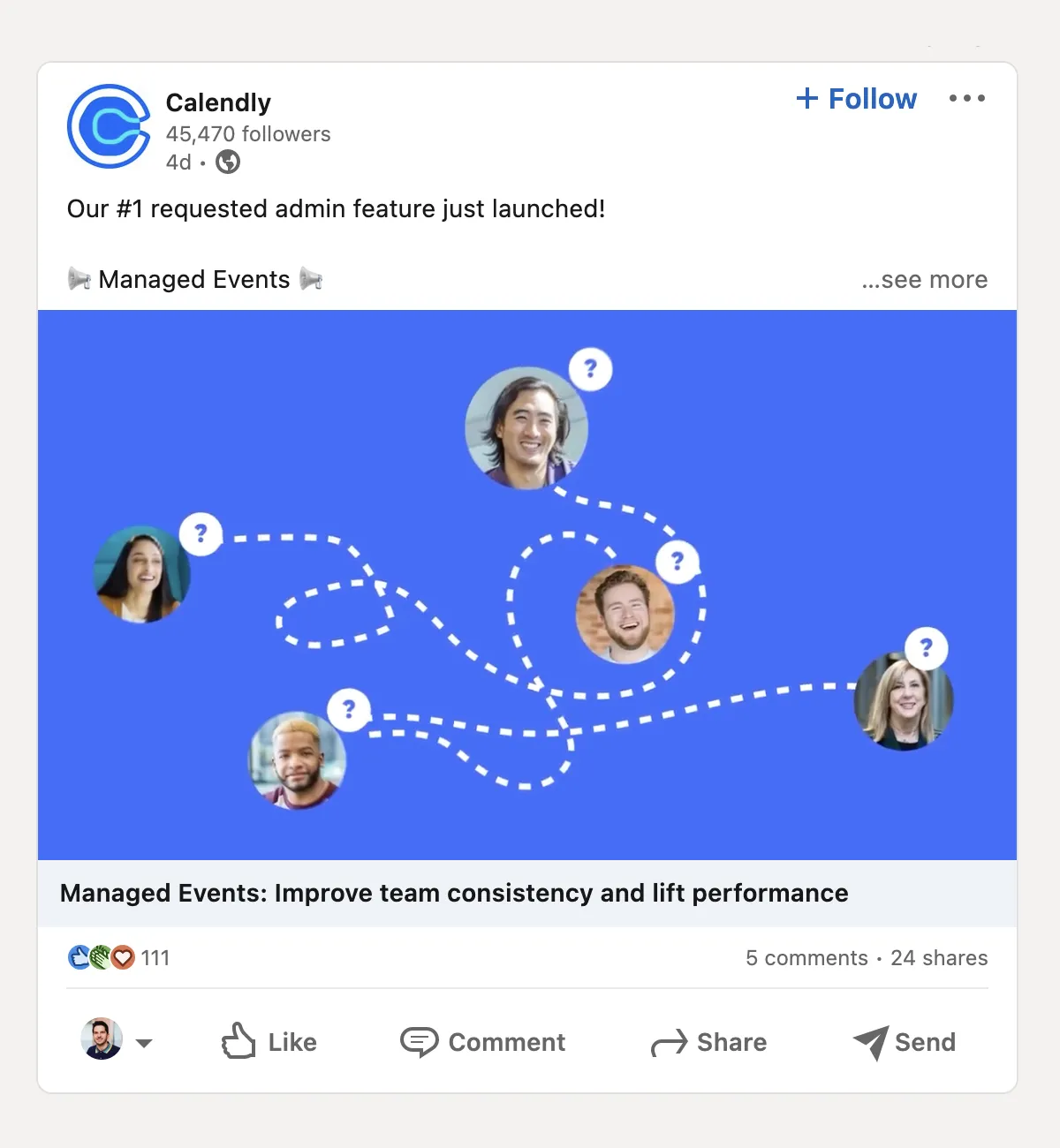
Task: Follow the Calendly company page
Action: coord(855,99)
